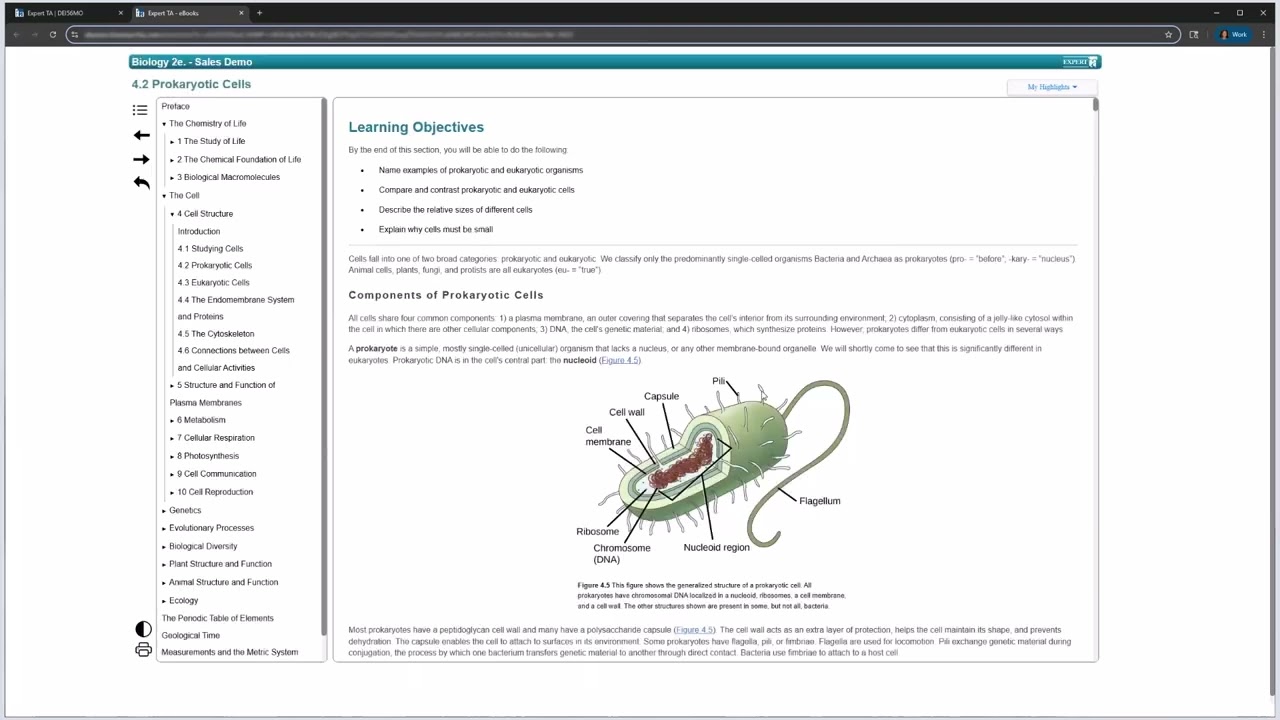Screen dimensions: 1280x720
Task: Click browser forward button
Action: [34, 34]
